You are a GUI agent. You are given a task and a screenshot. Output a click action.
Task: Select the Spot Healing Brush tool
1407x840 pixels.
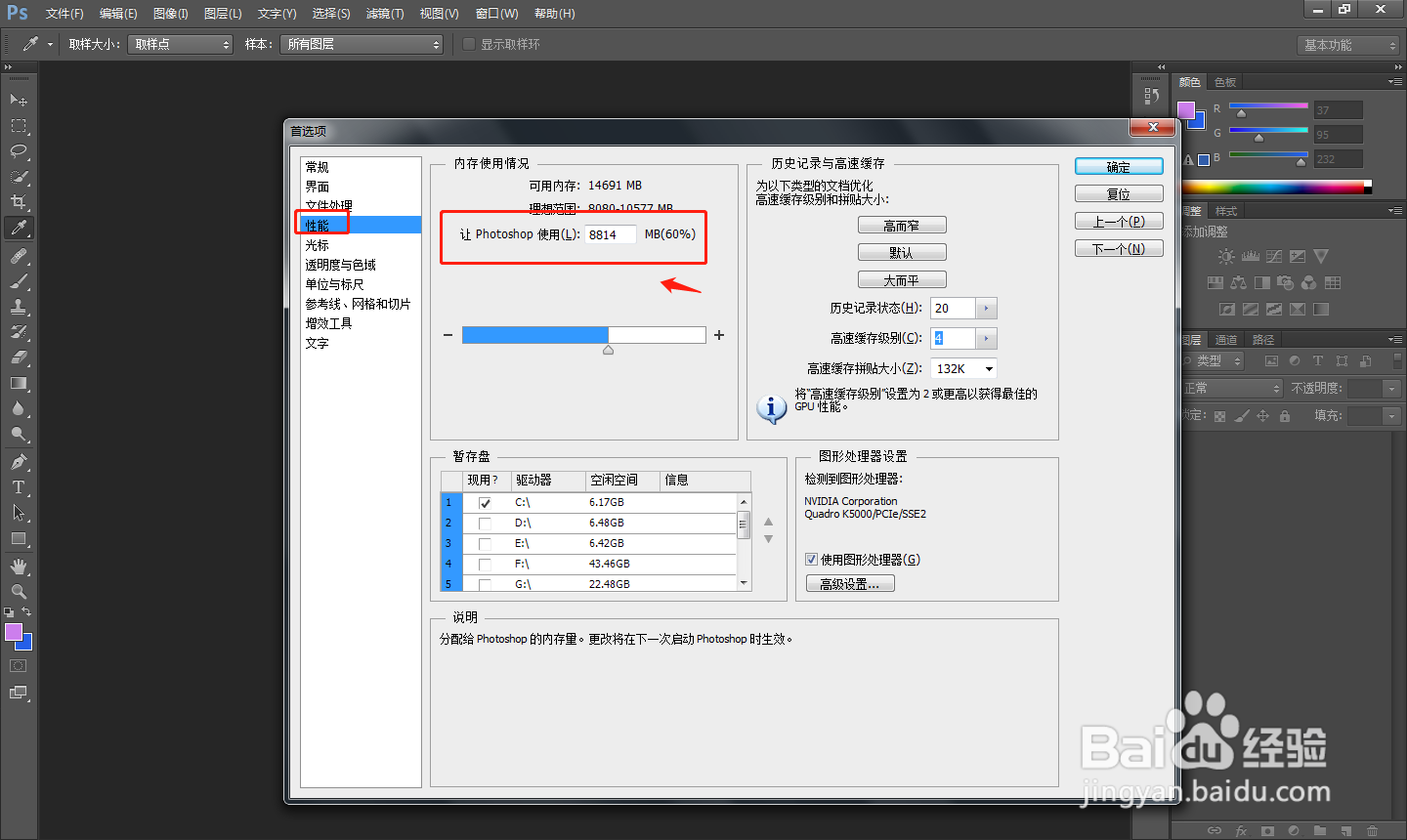(19, 256)
